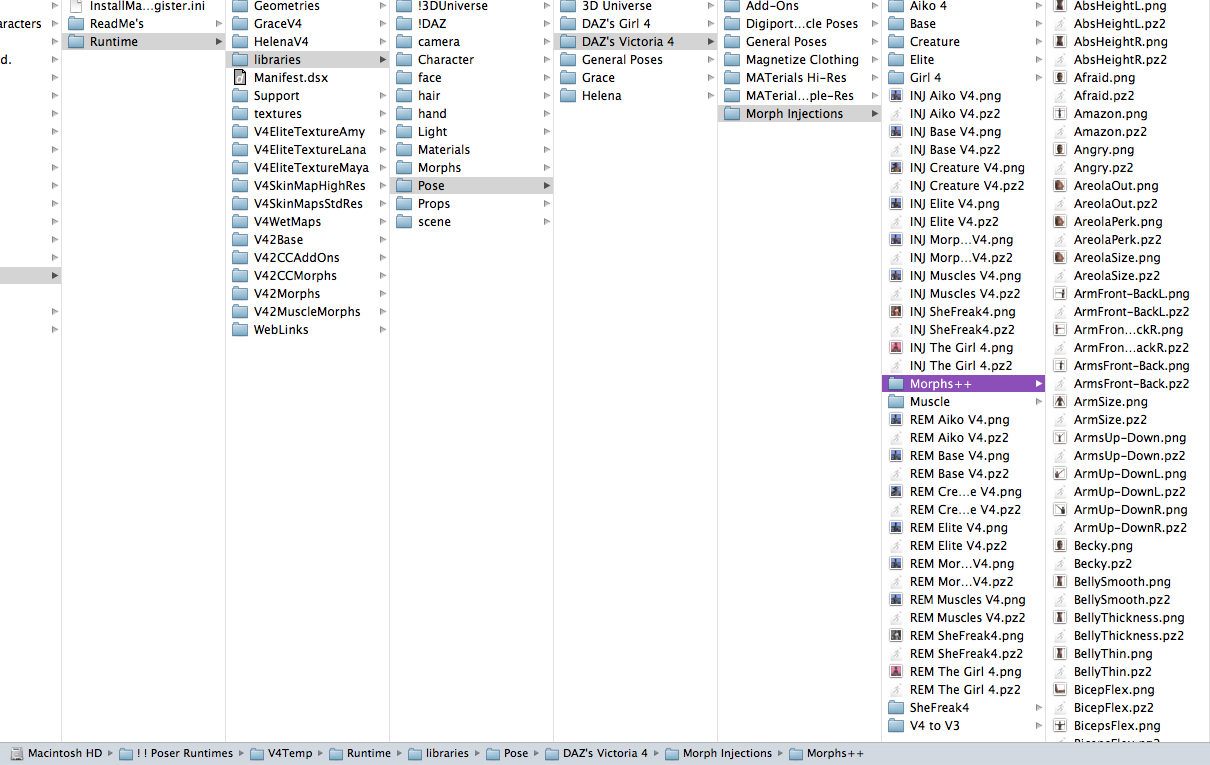The image size is (1210, 765).
Task: Expand the V4 to V3 folder arrow
Action: pos(1039,726)
